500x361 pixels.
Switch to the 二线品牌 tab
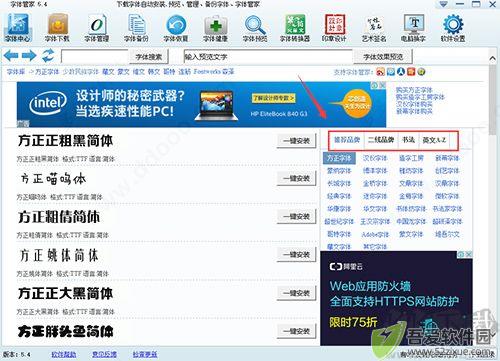pyautogui.click(x=381, y=140)
